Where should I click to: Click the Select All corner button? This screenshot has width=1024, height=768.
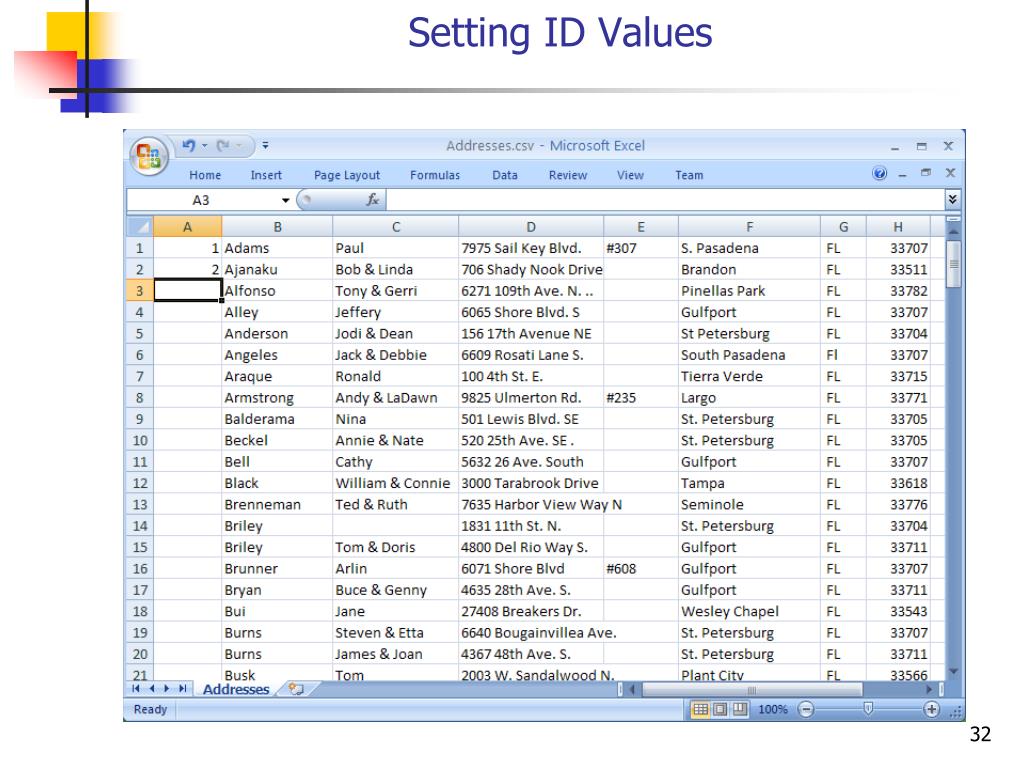pos(139,227)
